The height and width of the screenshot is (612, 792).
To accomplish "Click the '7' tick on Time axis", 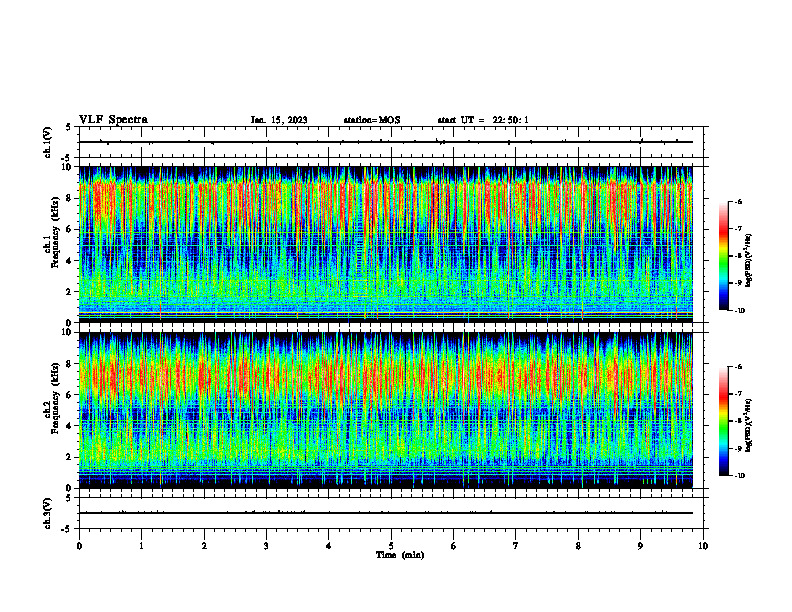I will 516,546.
